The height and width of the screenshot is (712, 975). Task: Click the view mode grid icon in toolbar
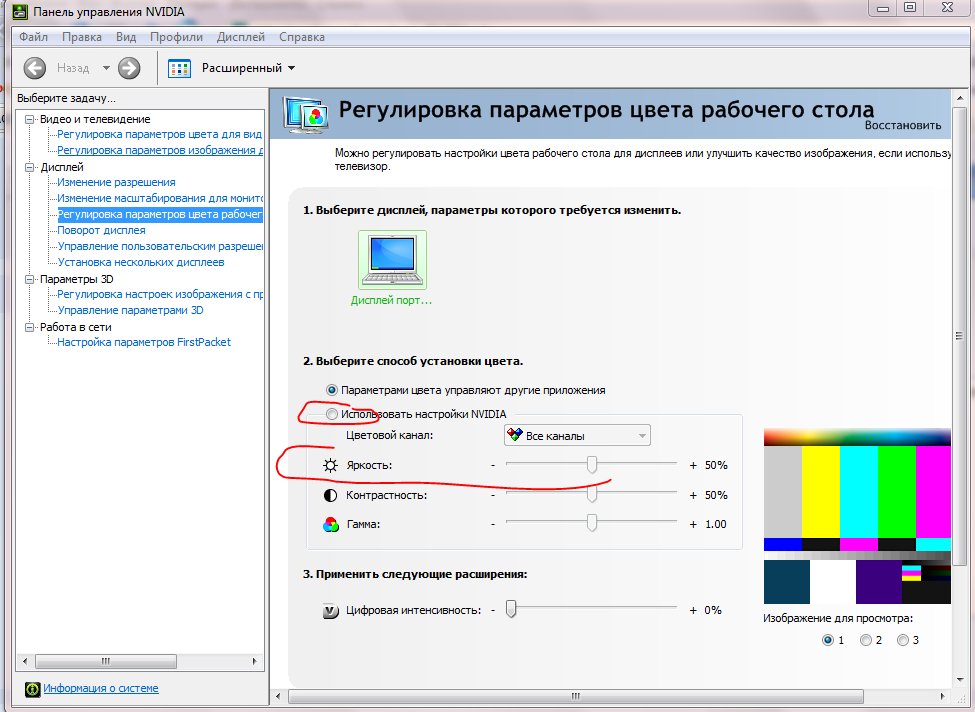(180, 68)
